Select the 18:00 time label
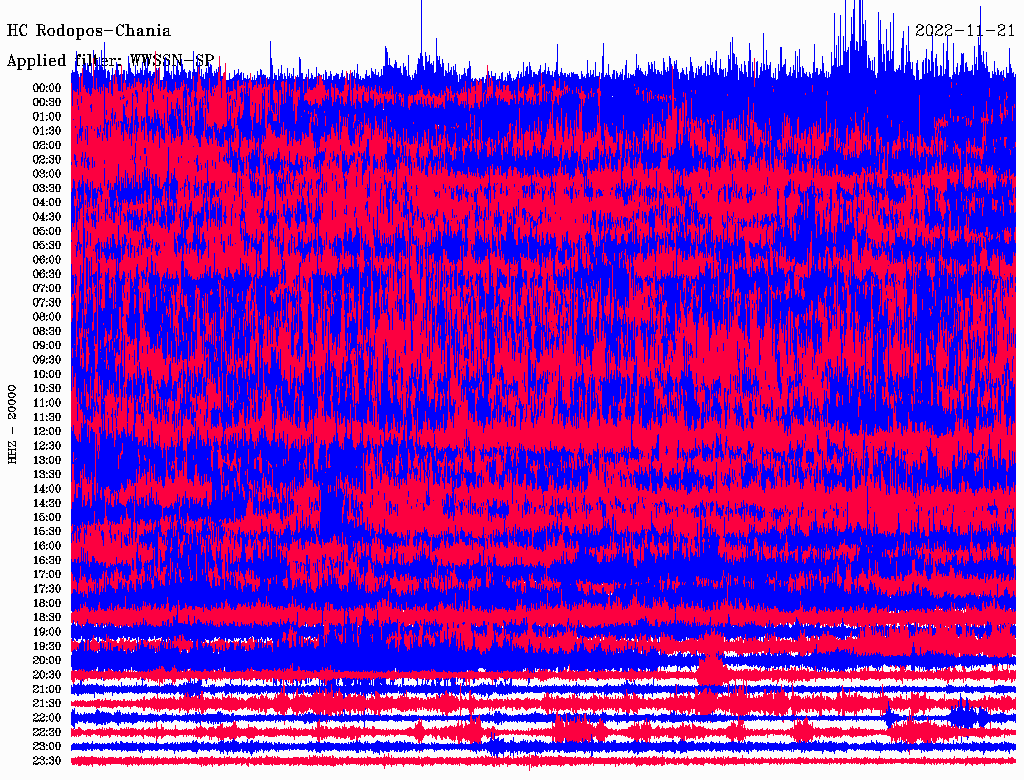The width and height of the screenshot is (1024, 780). (47, 604)
